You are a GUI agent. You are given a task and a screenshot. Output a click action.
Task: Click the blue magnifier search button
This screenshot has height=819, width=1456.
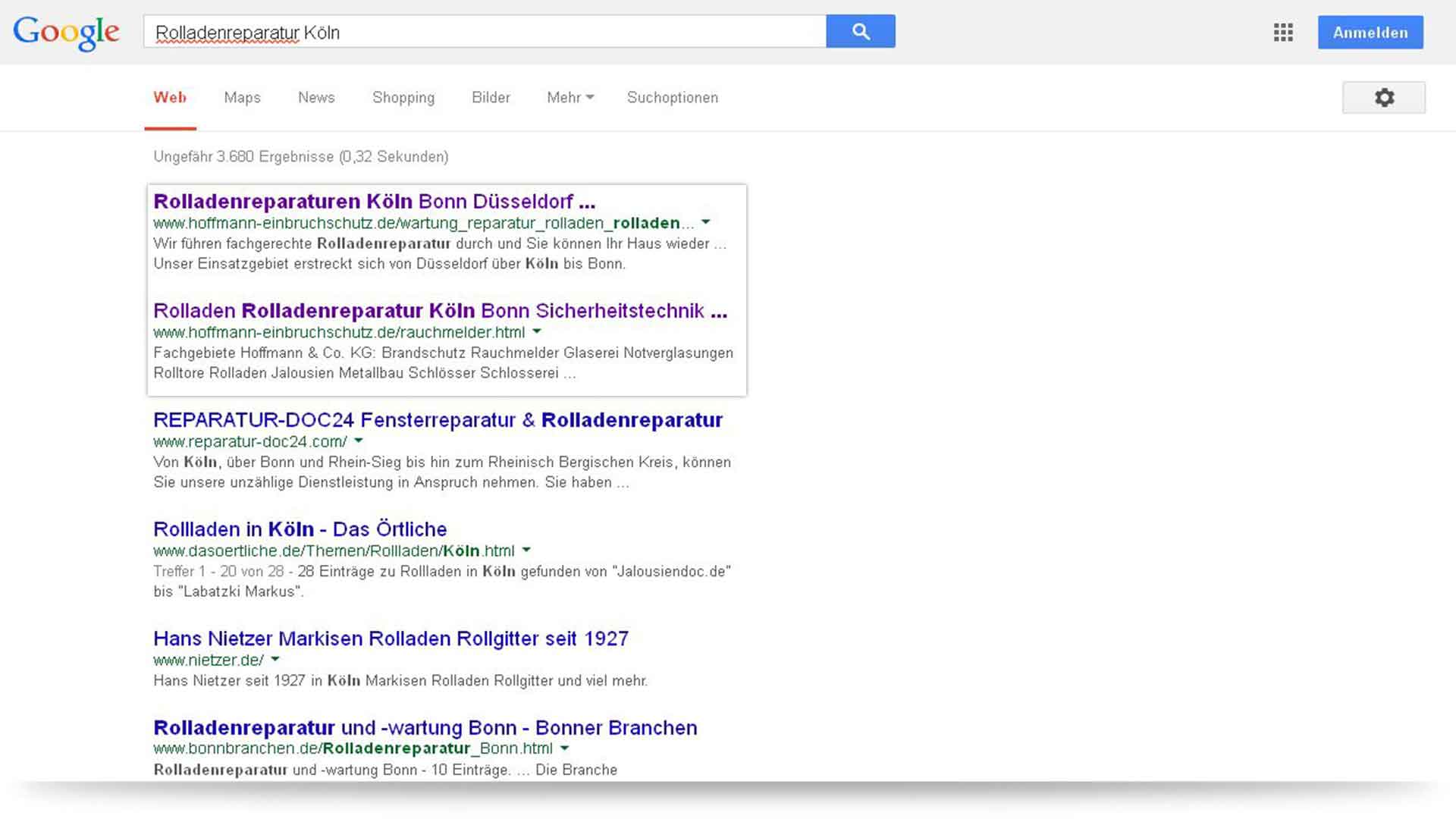861,31
